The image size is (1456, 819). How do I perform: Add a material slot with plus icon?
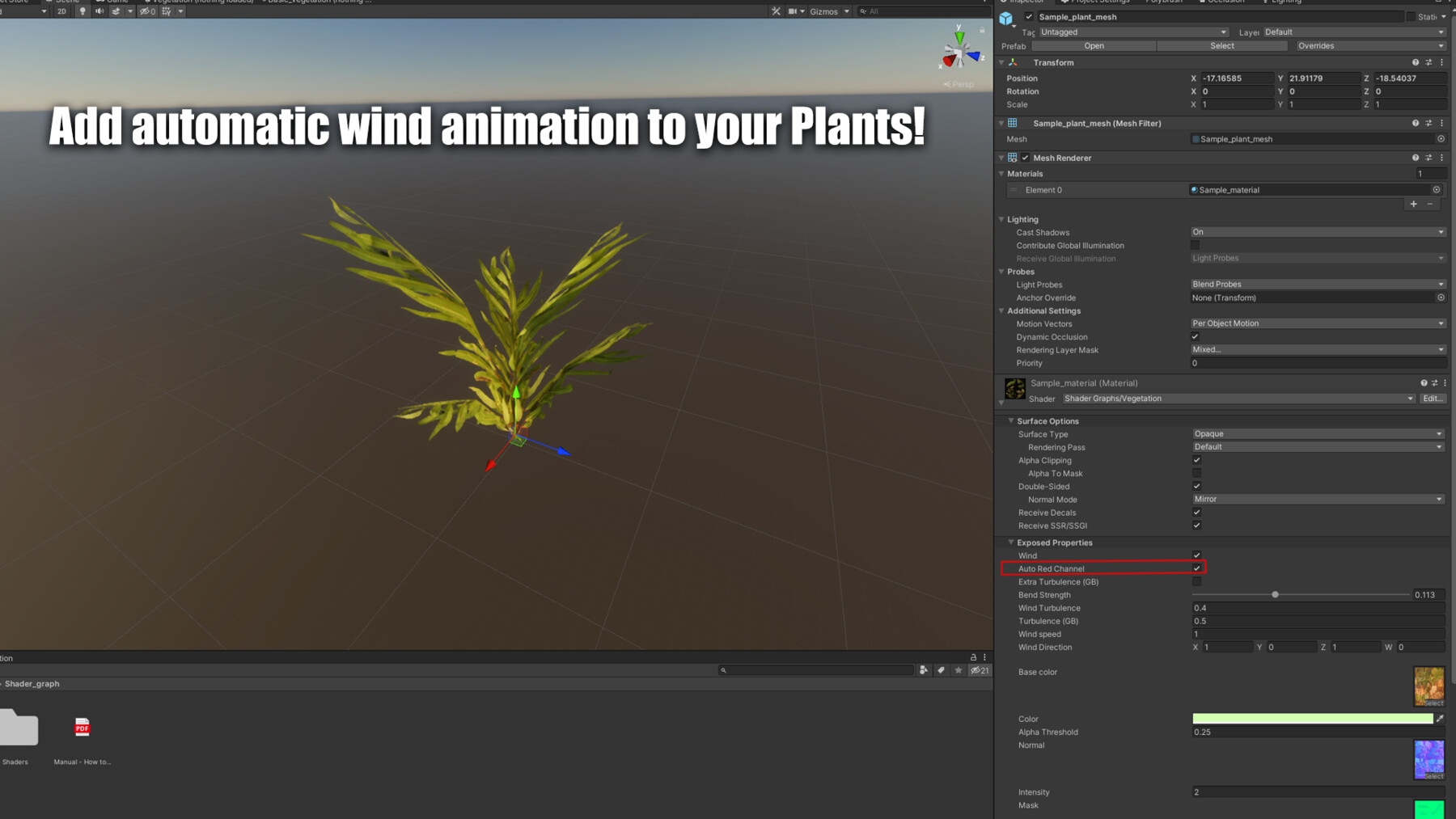(1414, 205)
